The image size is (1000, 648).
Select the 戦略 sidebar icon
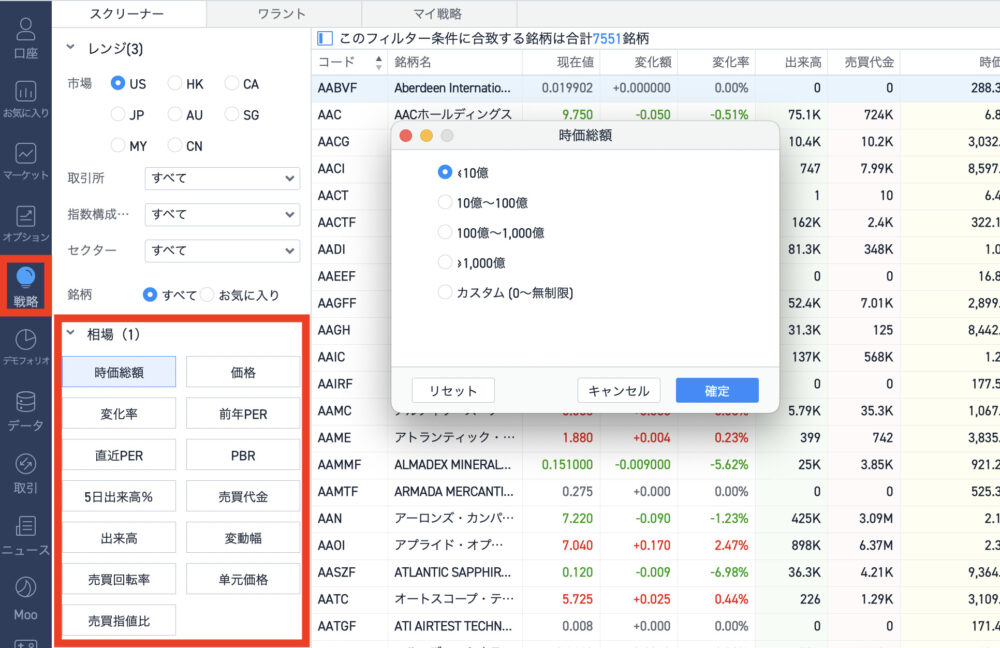point(24,286)
